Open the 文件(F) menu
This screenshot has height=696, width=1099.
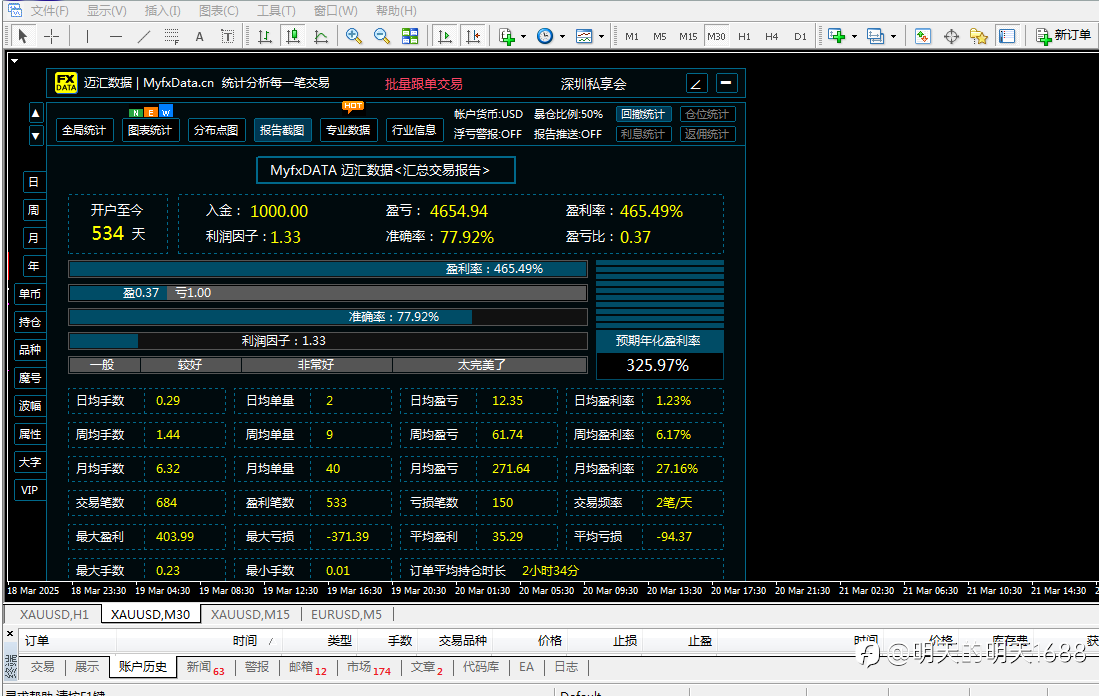49,11
